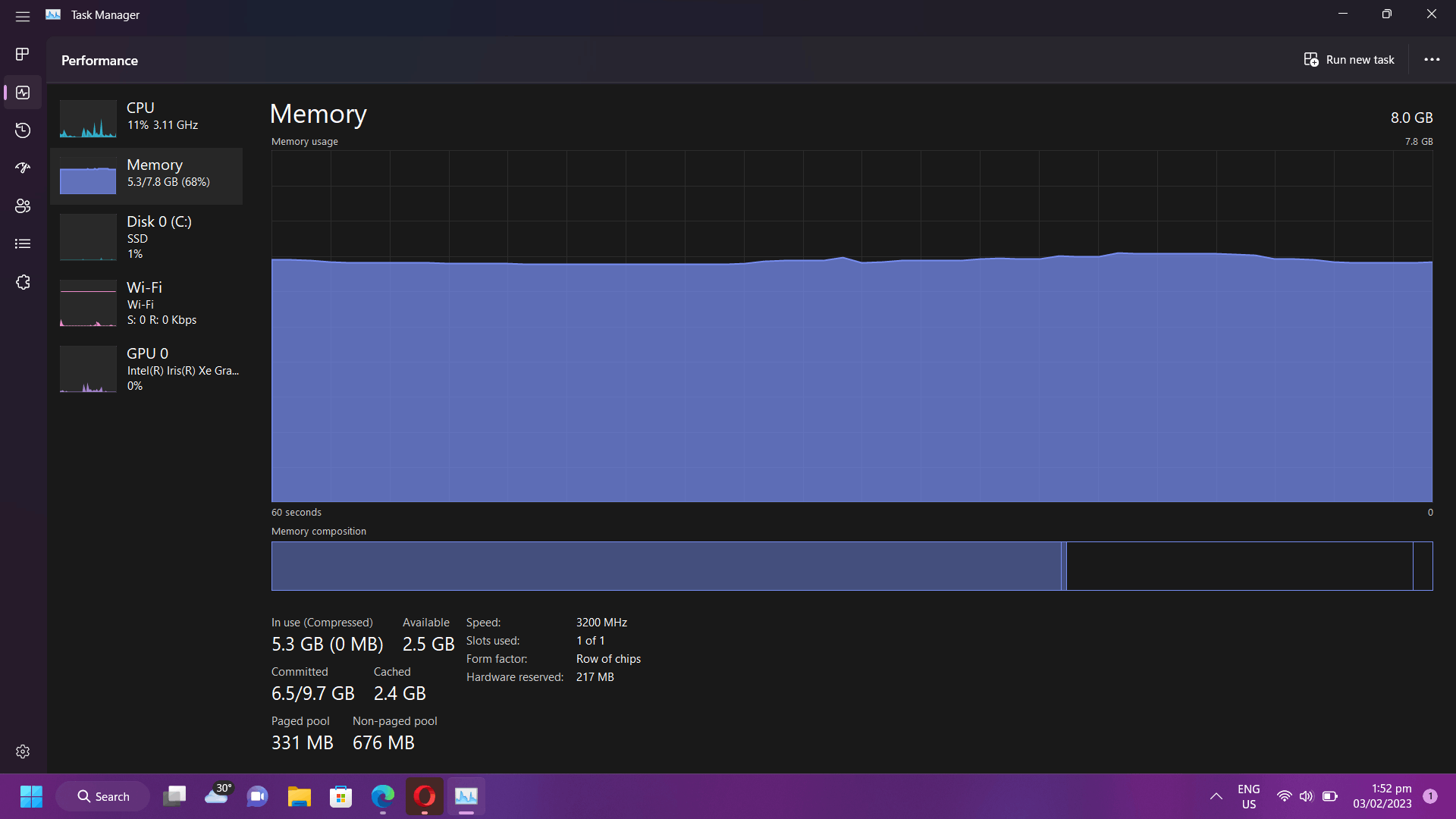Select the Wi-Fi performance item
The height and width of the screenshot is (819, 1456).
(x=146, y=303)
